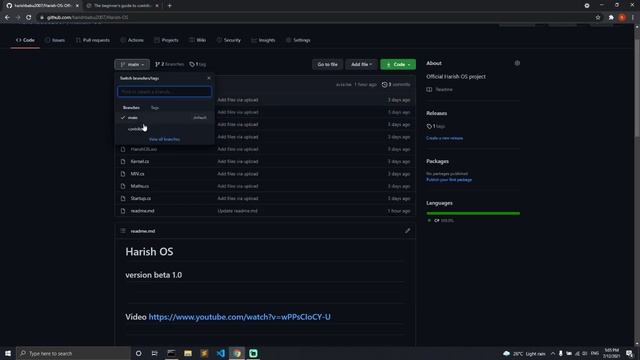Go back with browser back arrow
The height and width of the screenshot is (360, 640).
(x=7, y=18)
